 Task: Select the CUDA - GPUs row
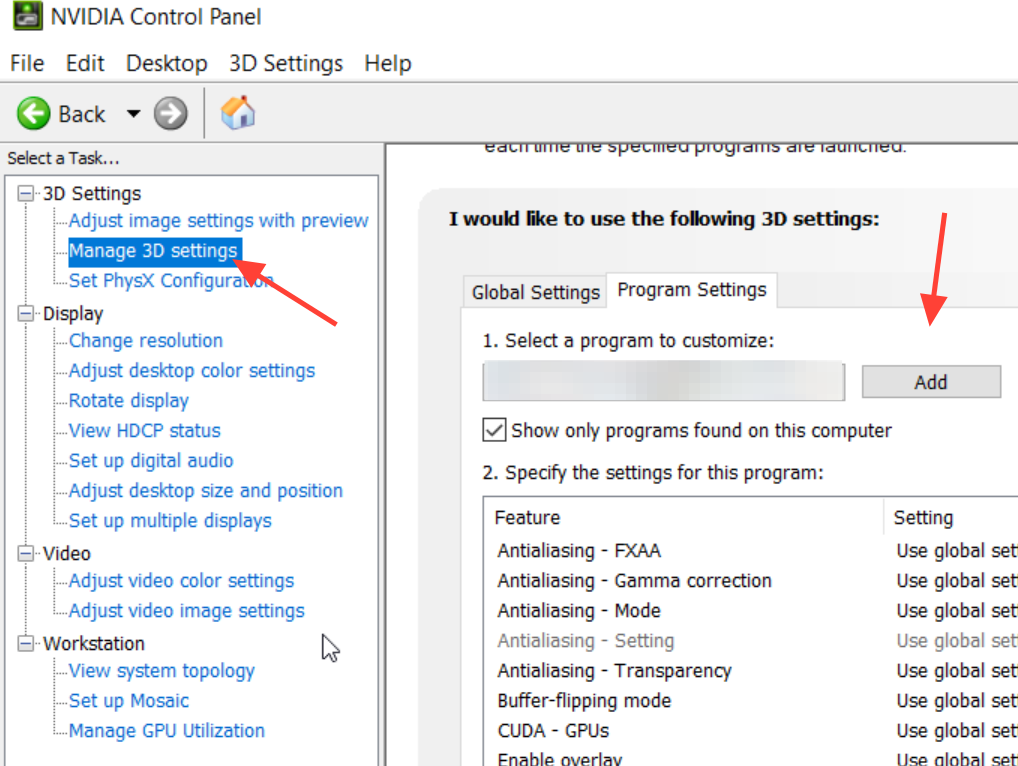[x=751, y=731]
